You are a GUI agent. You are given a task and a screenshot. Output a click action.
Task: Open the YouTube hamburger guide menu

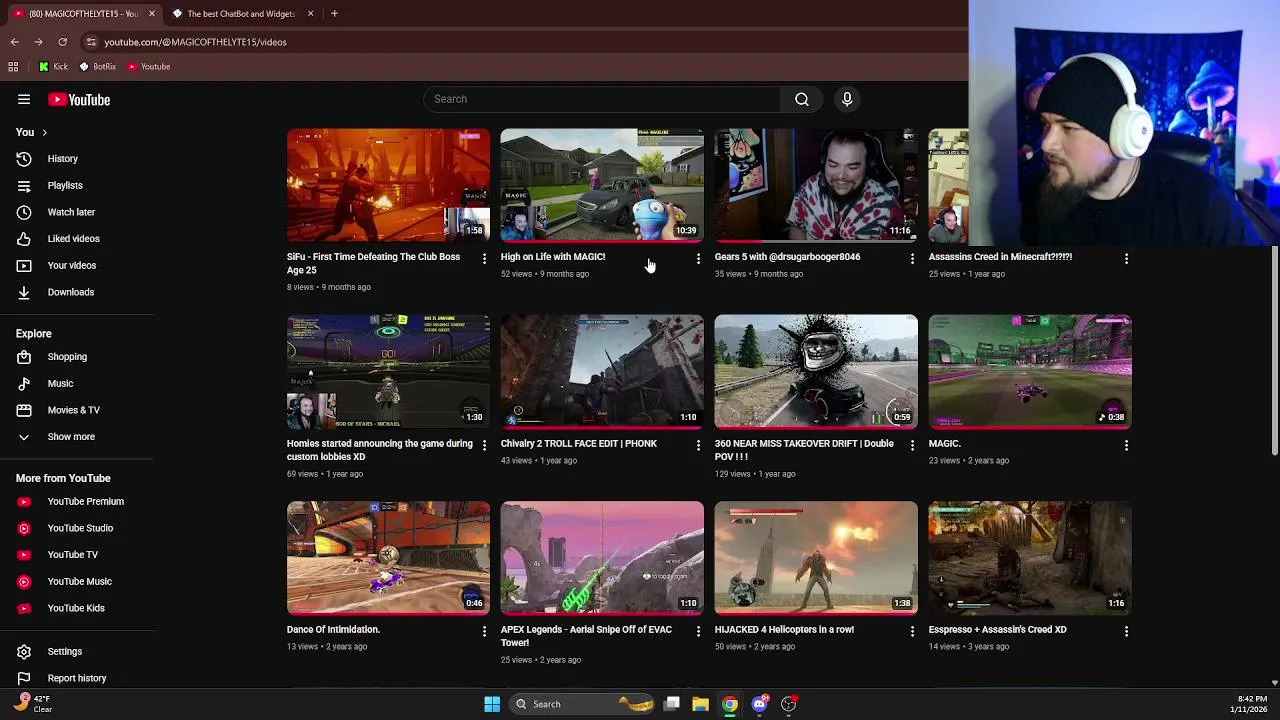click(24, 99)
